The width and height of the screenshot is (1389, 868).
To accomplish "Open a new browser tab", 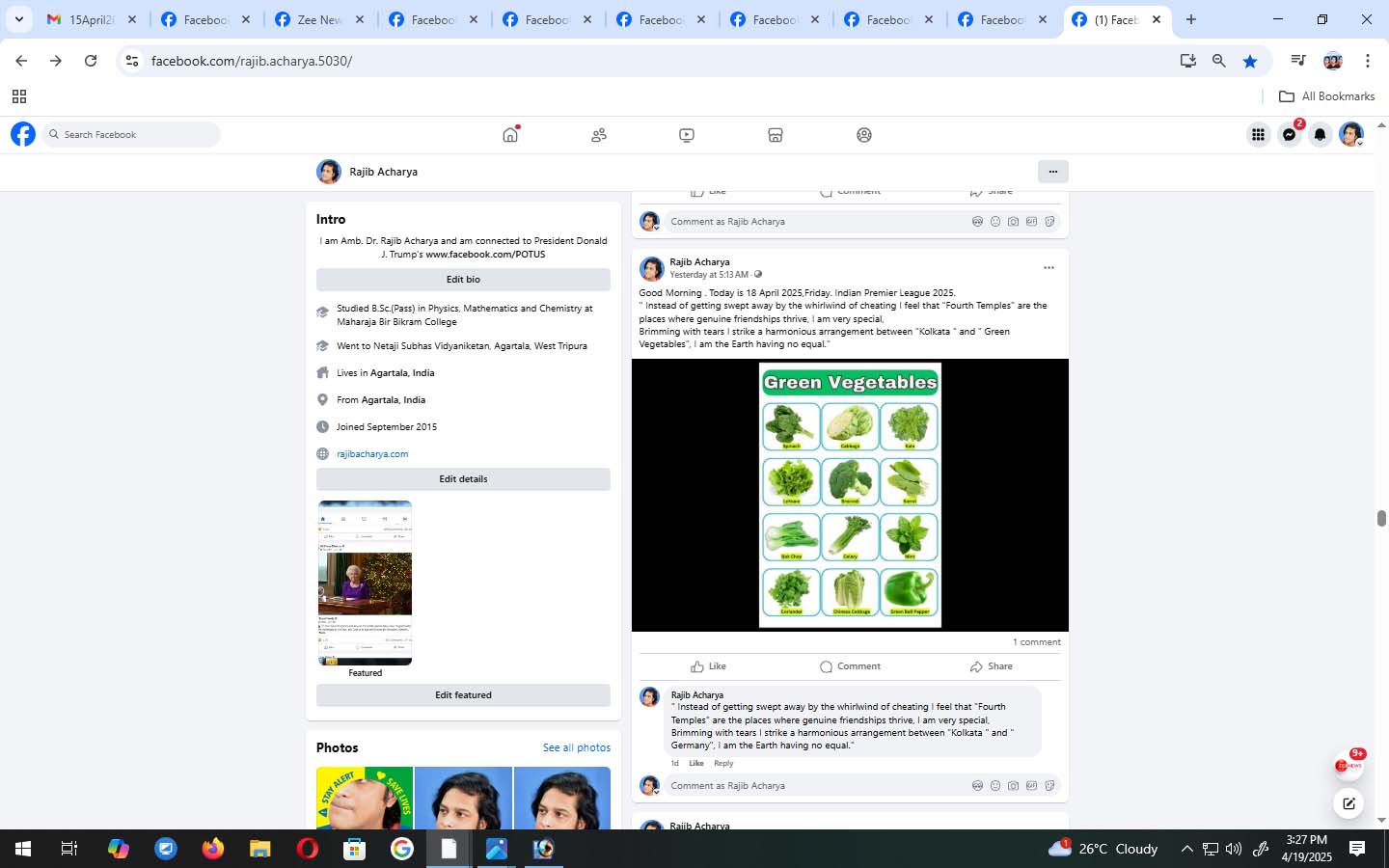I will click(x=1191, y=19).
